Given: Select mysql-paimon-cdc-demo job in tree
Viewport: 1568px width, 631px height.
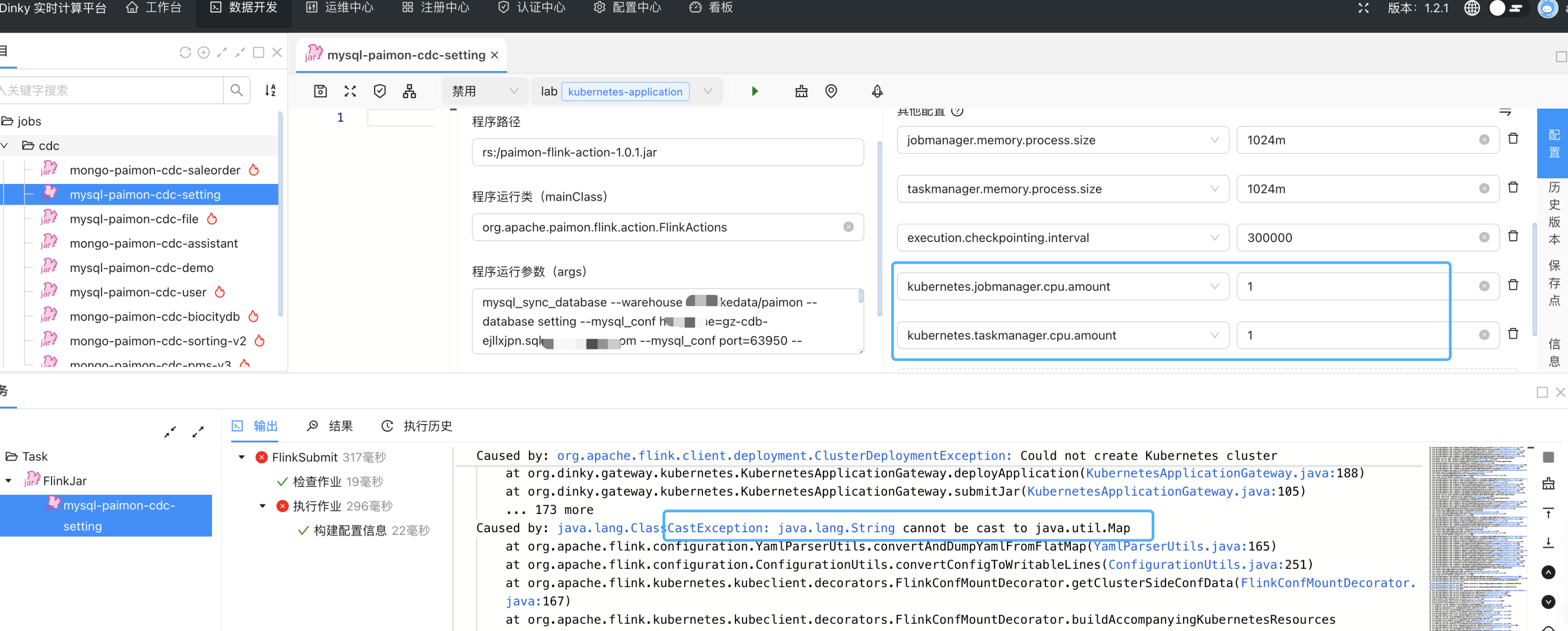Looking at the screenshot, I should pyautogui.click(x=141, y=268).
